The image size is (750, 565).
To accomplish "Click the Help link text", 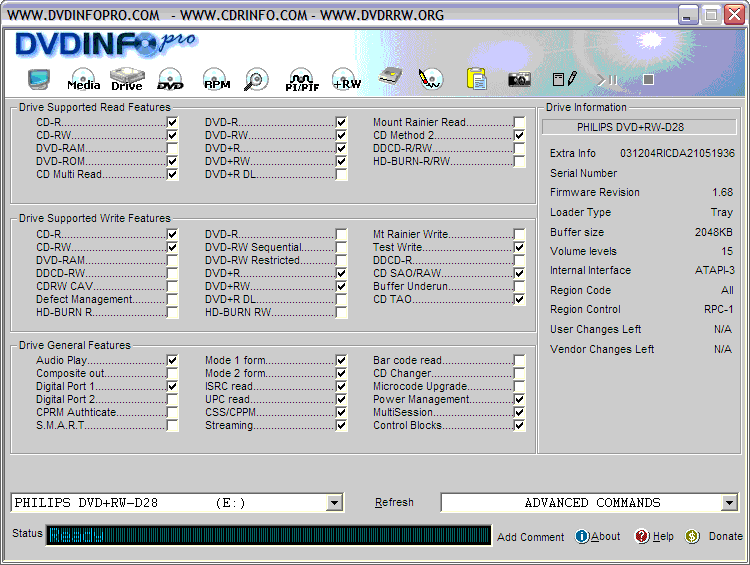I will (663, 536).
